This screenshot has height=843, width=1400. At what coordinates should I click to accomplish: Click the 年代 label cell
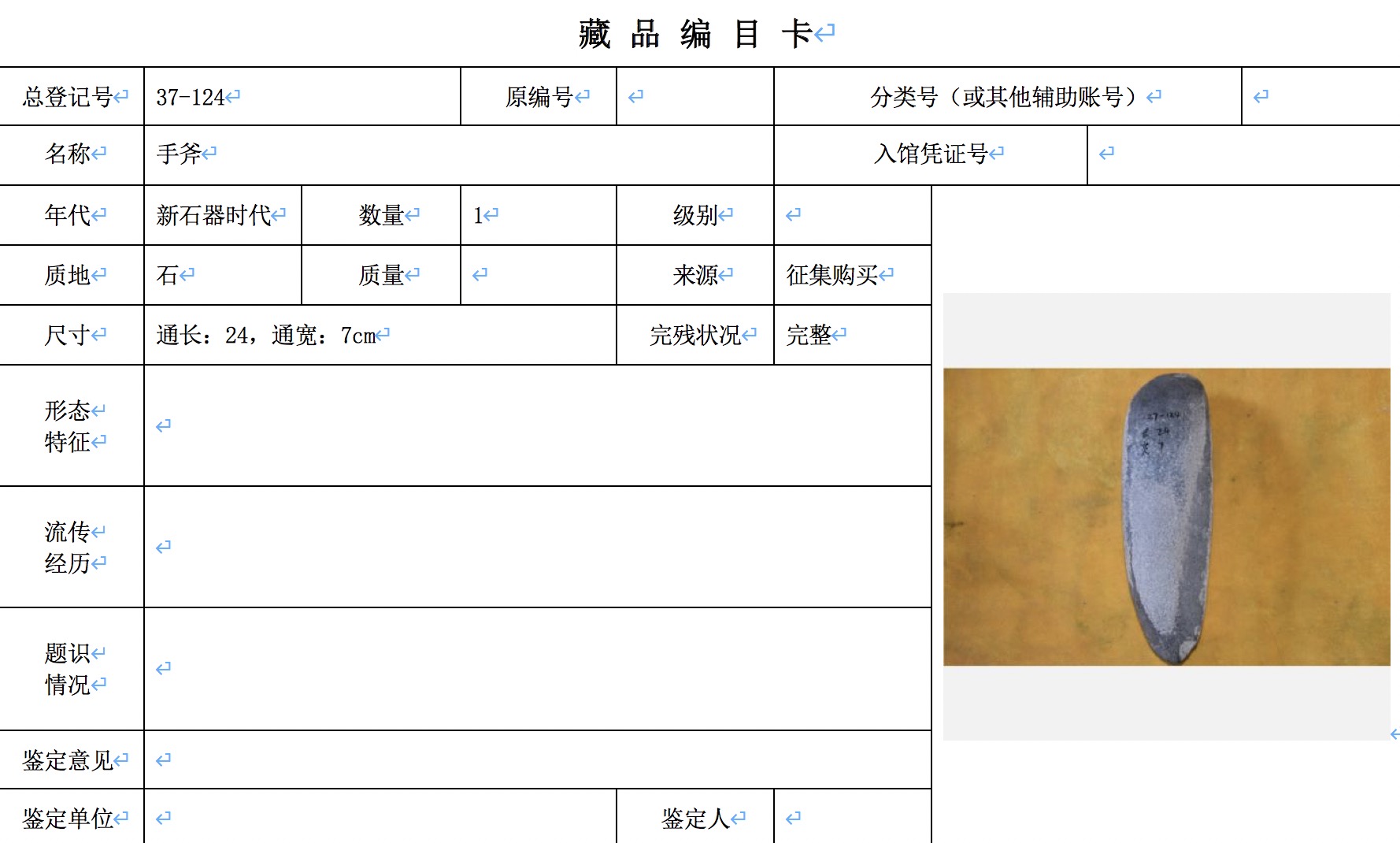coord(72,215)
